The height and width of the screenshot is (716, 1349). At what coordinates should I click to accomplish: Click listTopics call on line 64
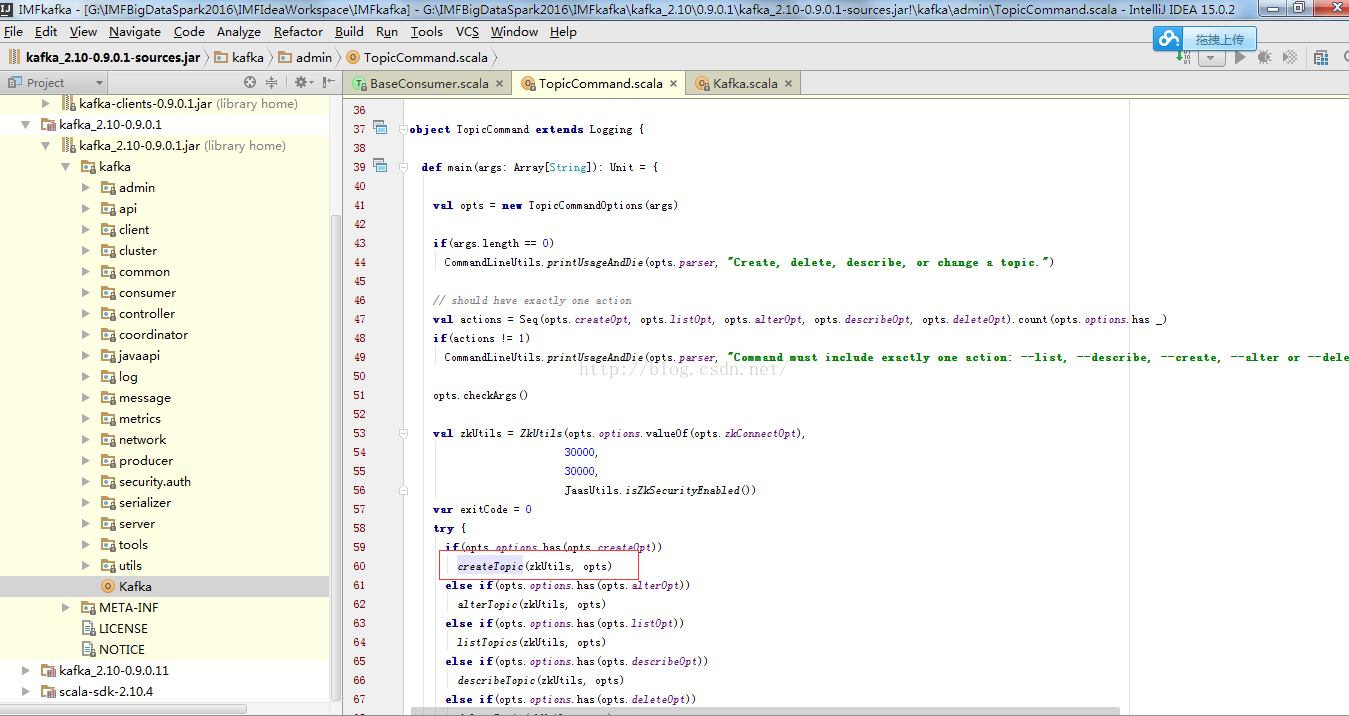tap(487, 642)
